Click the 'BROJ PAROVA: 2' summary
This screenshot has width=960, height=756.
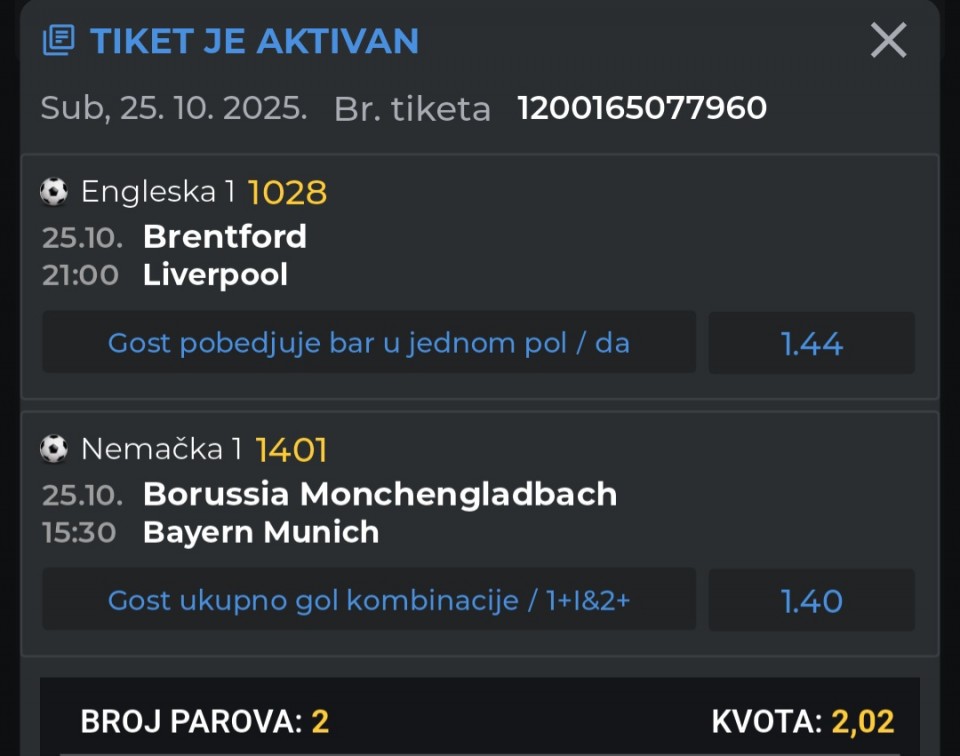[204, 721]
